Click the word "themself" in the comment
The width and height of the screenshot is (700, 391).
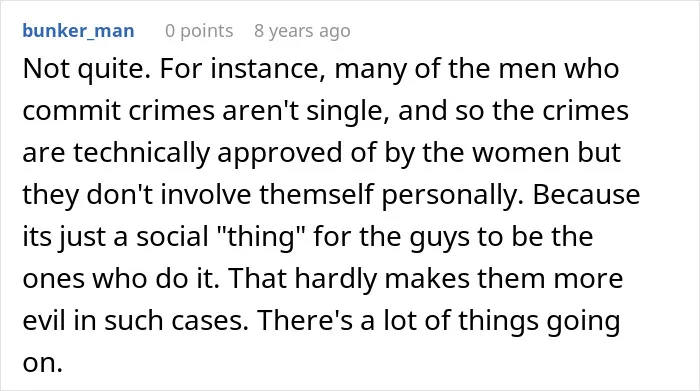(x=317, y=195)
